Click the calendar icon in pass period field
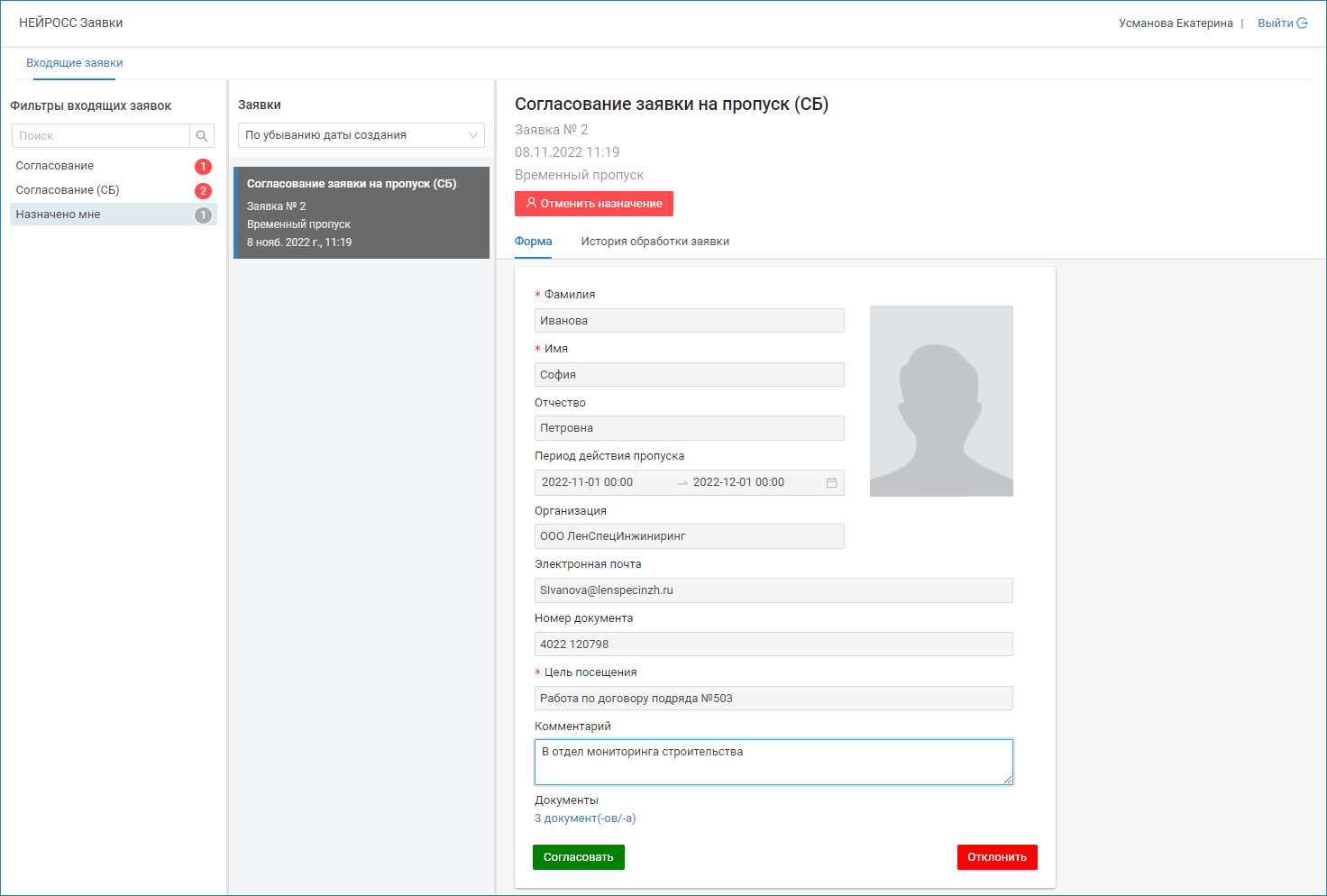This screenshot has width=1327, height=896. pyautogui.click(x=831, y=483)
